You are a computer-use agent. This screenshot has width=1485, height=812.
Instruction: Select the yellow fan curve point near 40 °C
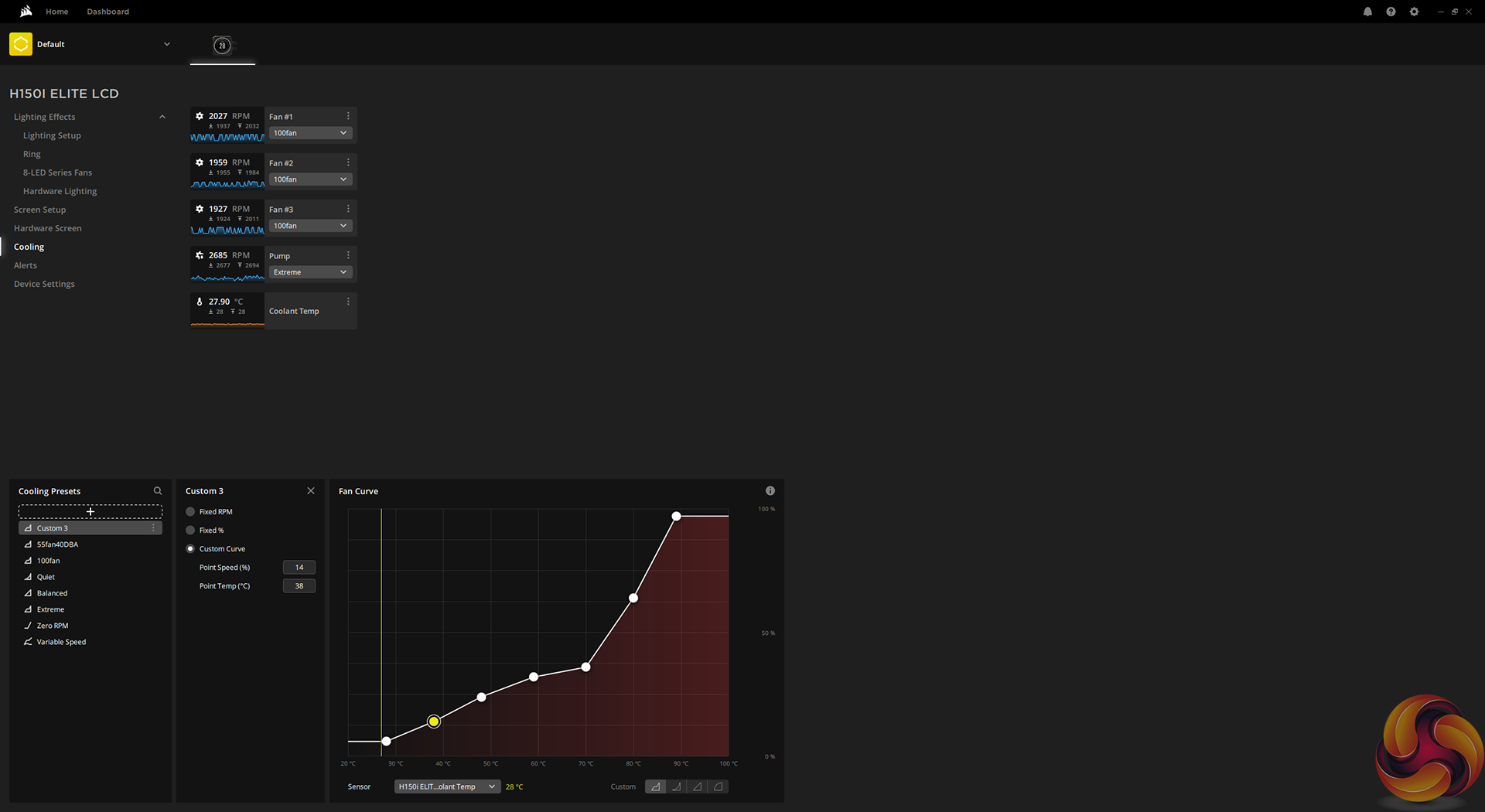[434, 722]
